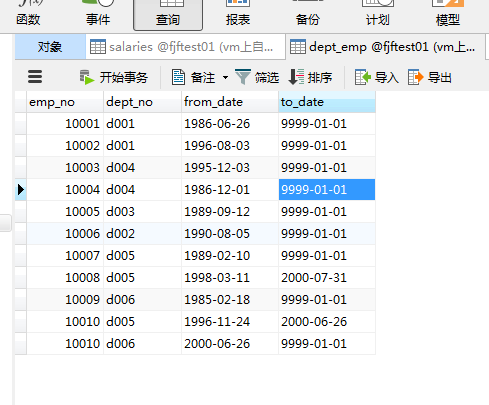Select the from_date cell 1989-02-10

(x=230, y=256)
